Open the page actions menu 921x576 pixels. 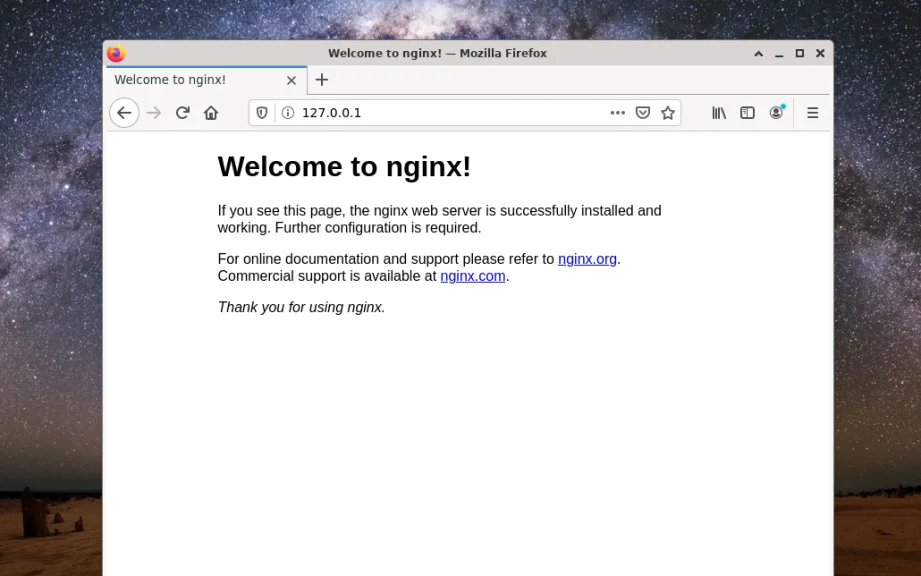[618, 112]
